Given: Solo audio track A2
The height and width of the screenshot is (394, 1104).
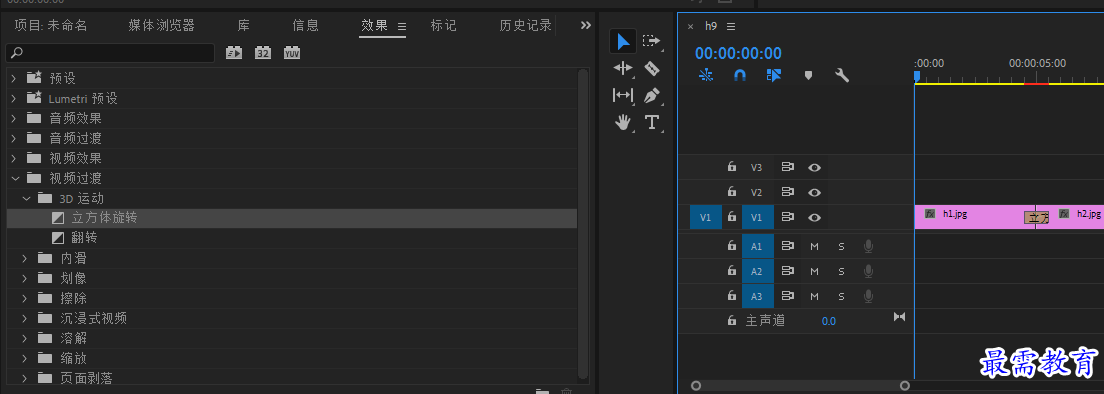Looking at the screenshot, I should [x=841, y=272].
